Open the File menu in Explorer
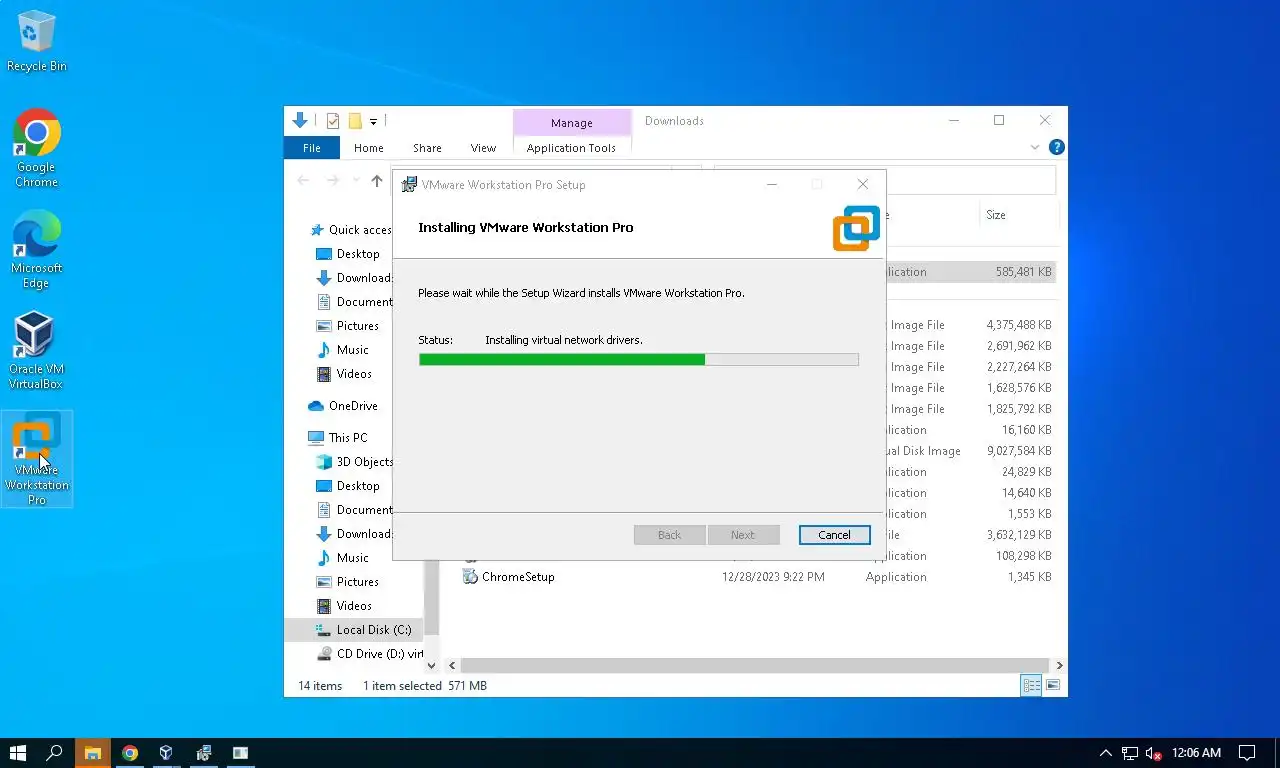This screenshot has width=1280, height=768. coord(312,148)
